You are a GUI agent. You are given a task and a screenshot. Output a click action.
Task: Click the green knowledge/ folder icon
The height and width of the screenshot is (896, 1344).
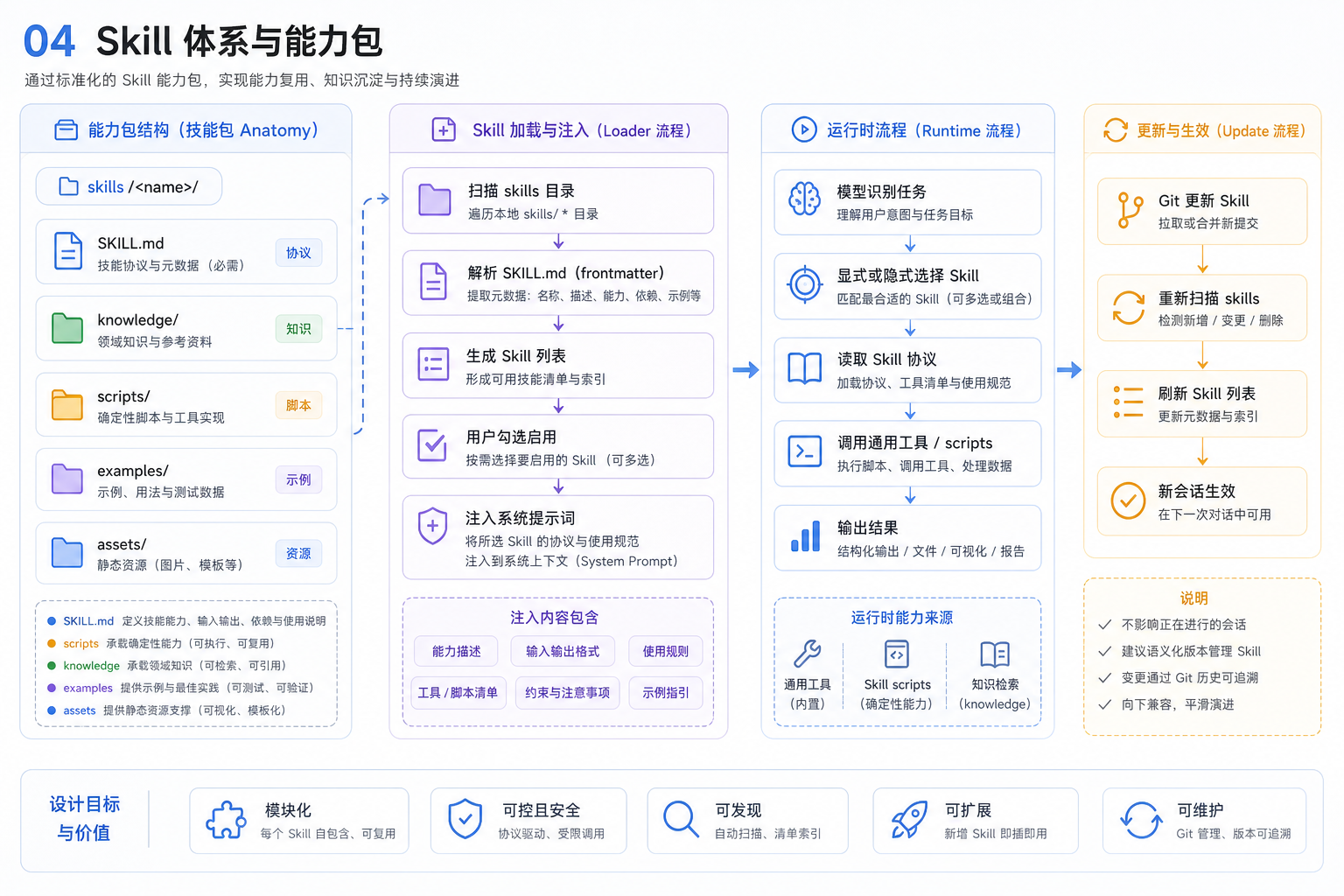[x=67, y=328]
